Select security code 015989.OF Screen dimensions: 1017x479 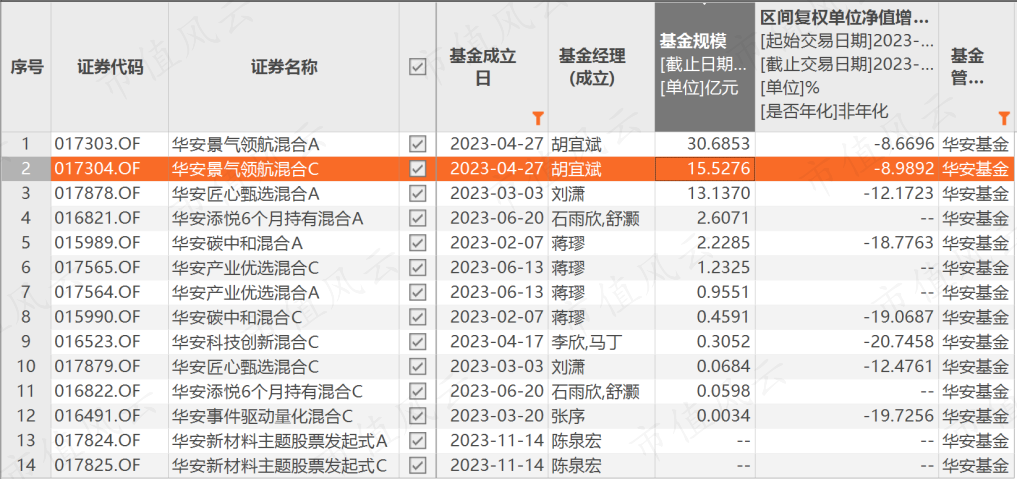[97, 243]
